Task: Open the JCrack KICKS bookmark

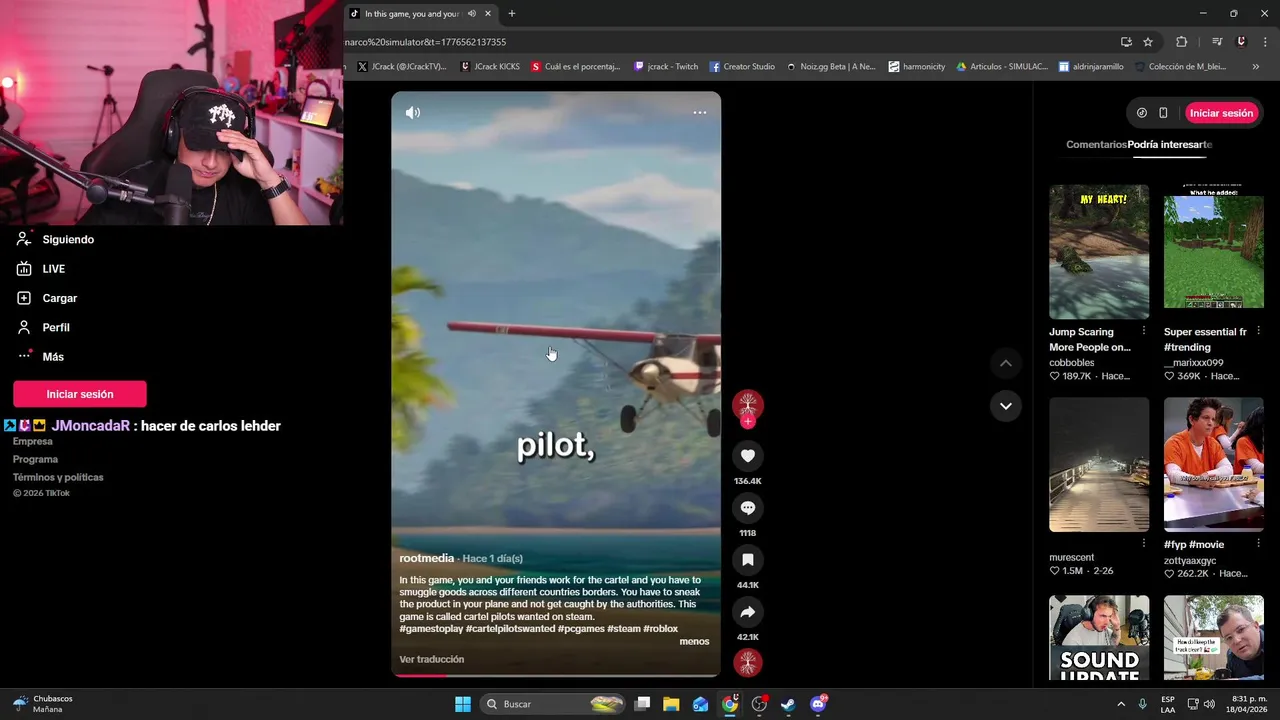Action: click(x=490, y=67)
